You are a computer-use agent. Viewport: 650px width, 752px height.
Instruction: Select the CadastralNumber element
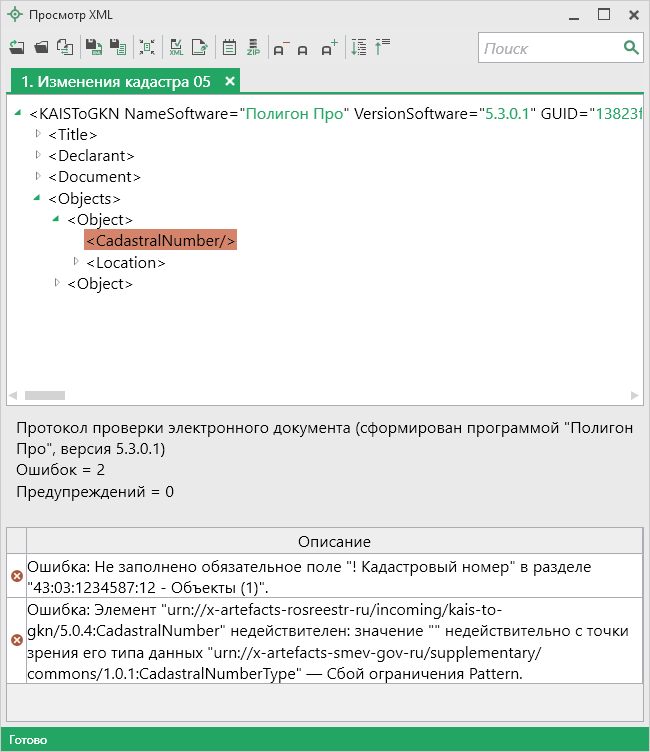coord(160,241)
